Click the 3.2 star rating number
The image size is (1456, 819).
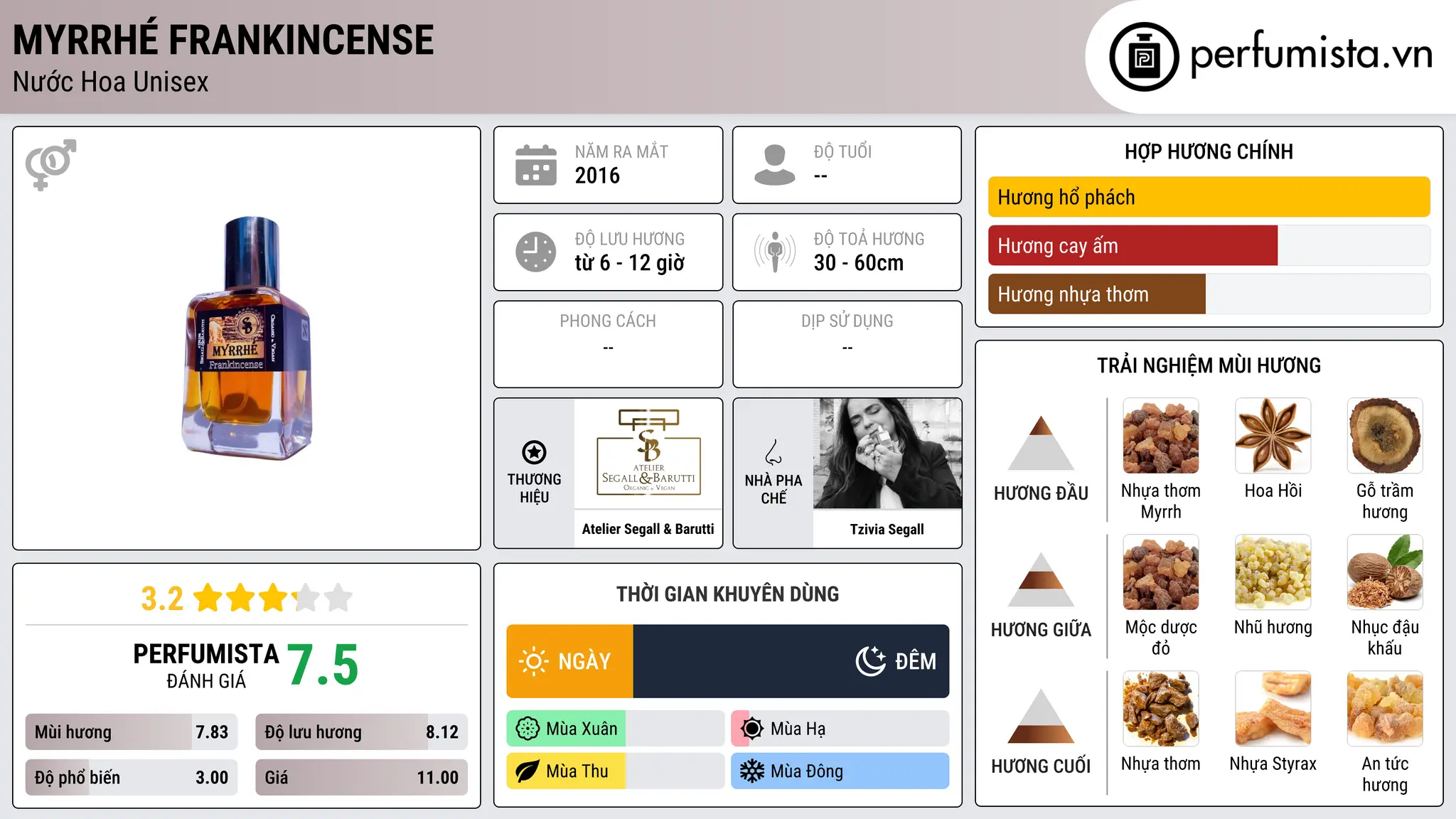pyautogui.click(x=162, y=599)
